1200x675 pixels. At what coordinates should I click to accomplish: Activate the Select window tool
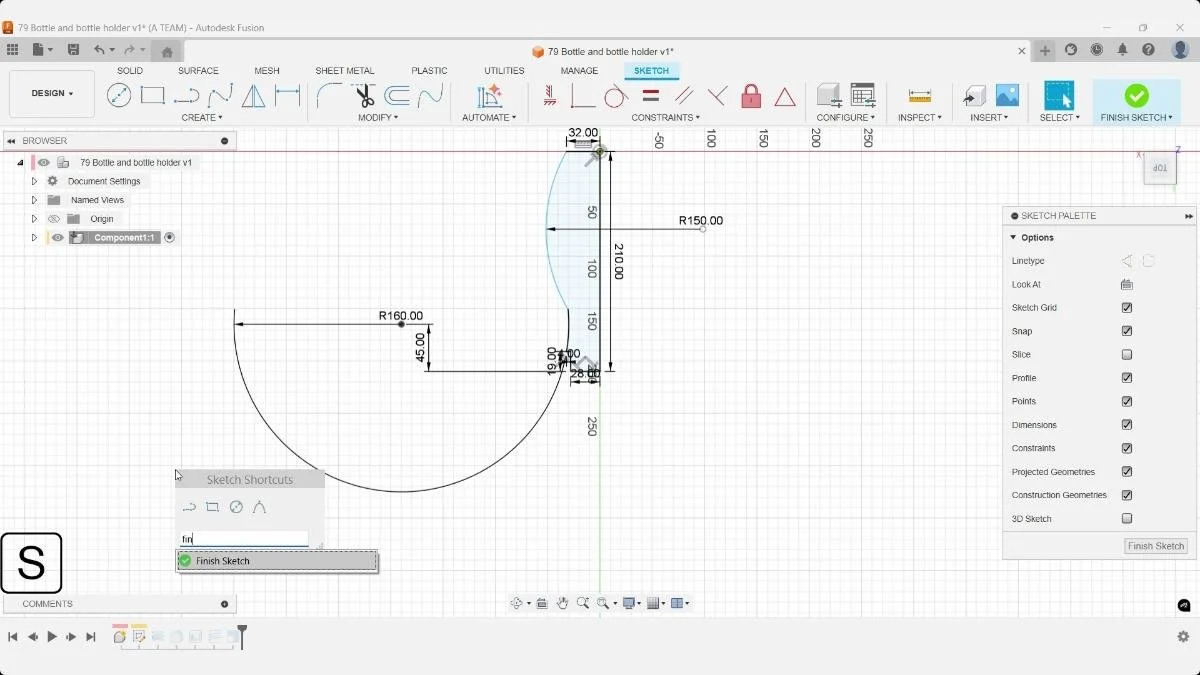[x=1059, y=96]
